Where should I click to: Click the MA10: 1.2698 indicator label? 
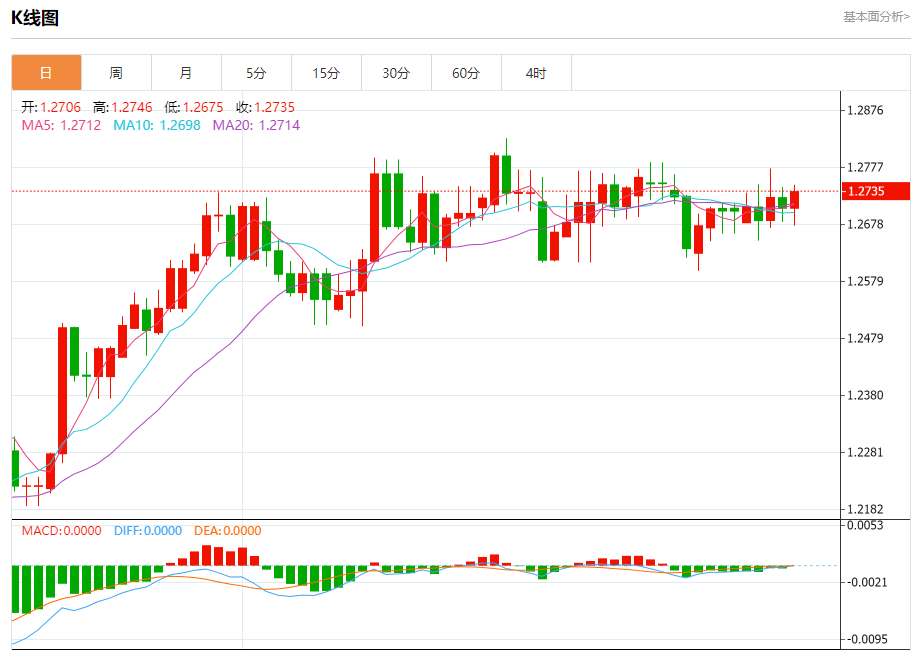[157, 125]
